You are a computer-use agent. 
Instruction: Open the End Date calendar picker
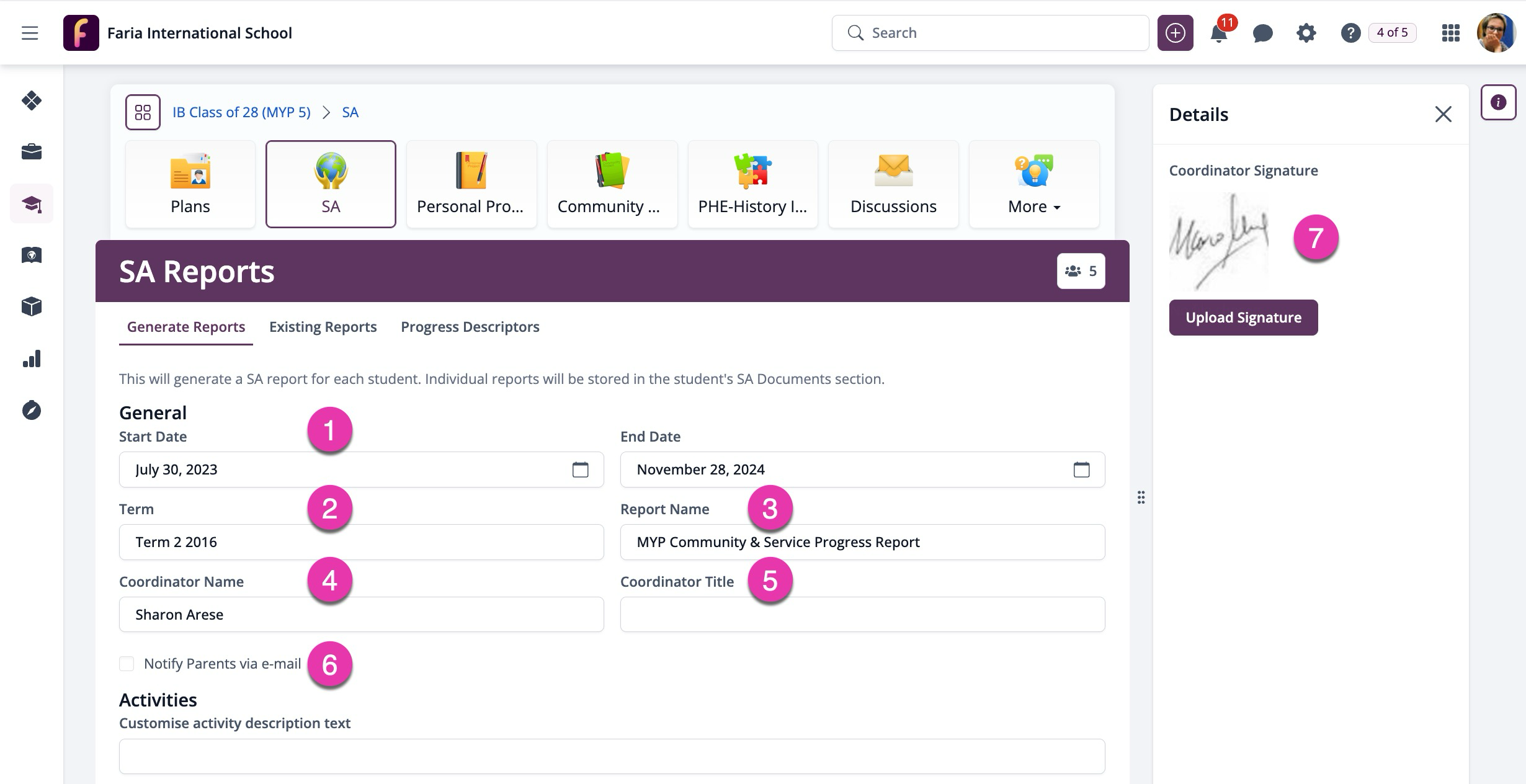[1081, 470]
